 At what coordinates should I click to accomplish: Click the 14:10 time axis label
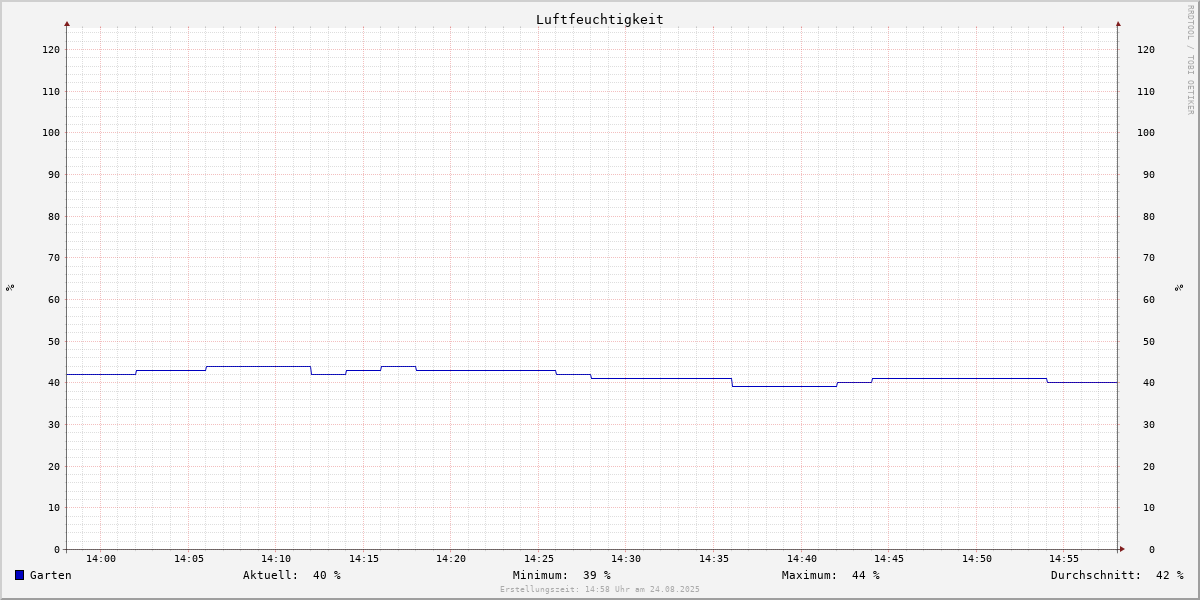[x=276, y=559]
